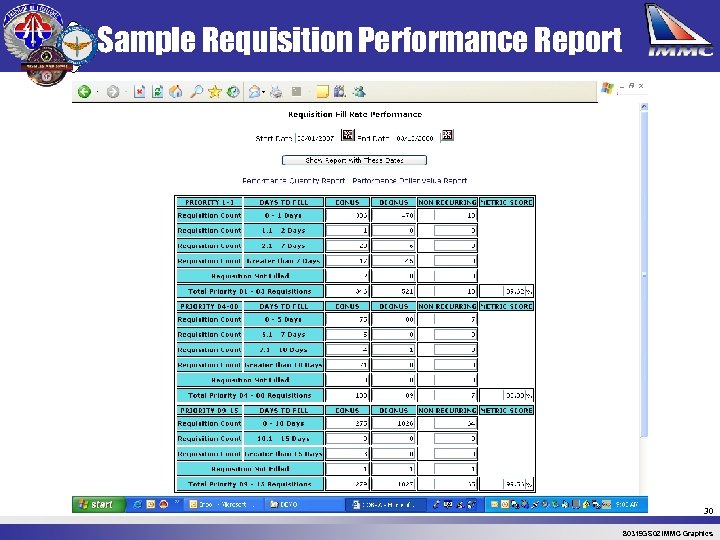
Task: Click the PRIORITY 09-15 table header
Action: 209,410
